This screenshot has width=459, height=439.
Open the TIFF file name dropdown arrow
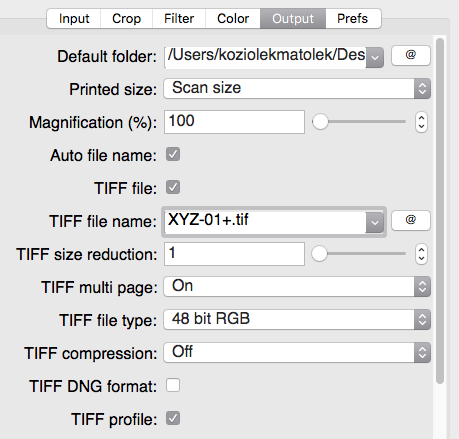[375, 222]
